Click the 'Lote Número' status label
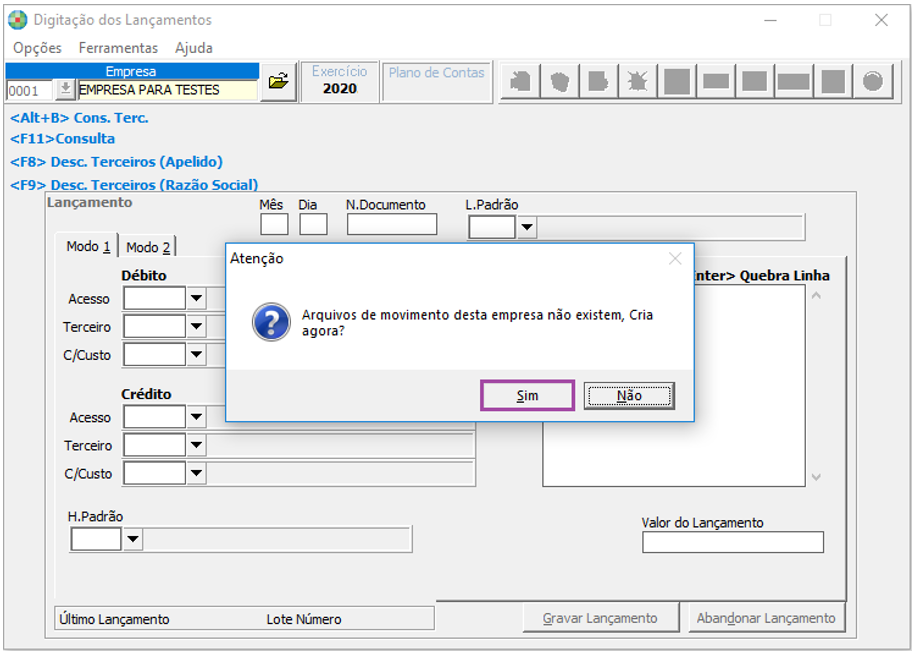Viewport: 916px width, 654px height. (304, 620)
